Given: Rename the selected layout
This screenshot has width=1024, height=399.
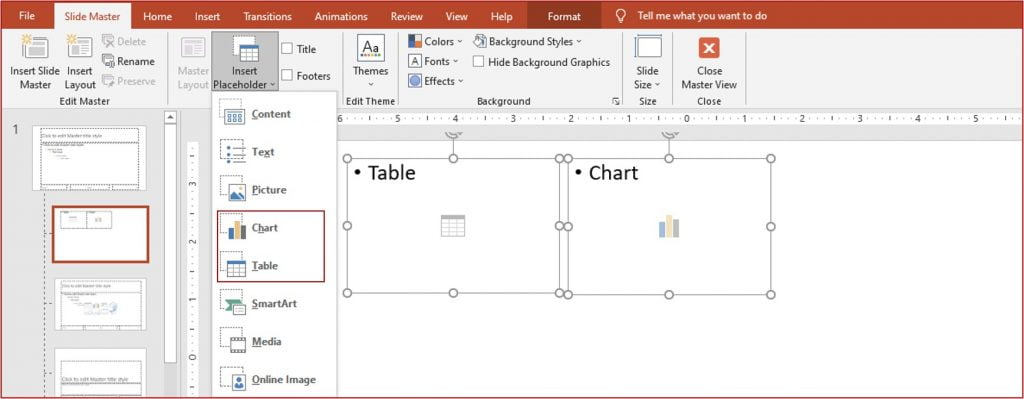Looking at the screenshot, I should point(128,61).
